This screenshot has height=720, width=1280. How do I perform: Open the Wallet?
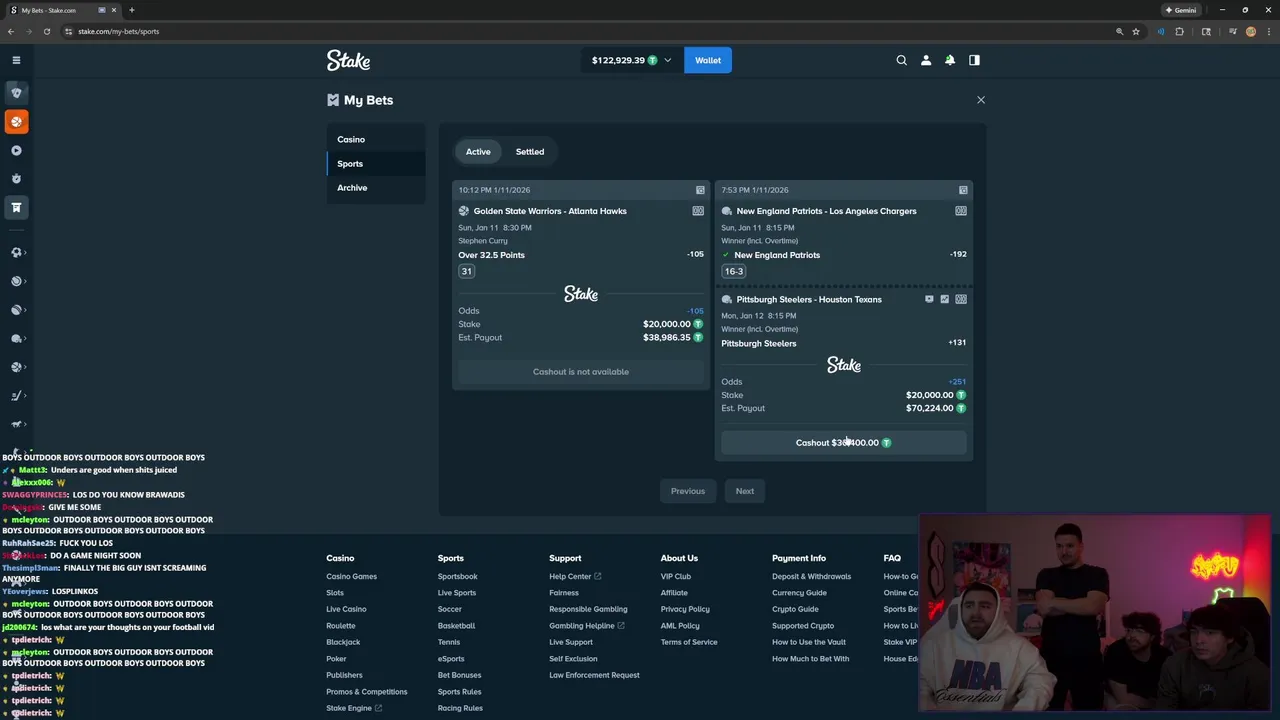[708, 60]
